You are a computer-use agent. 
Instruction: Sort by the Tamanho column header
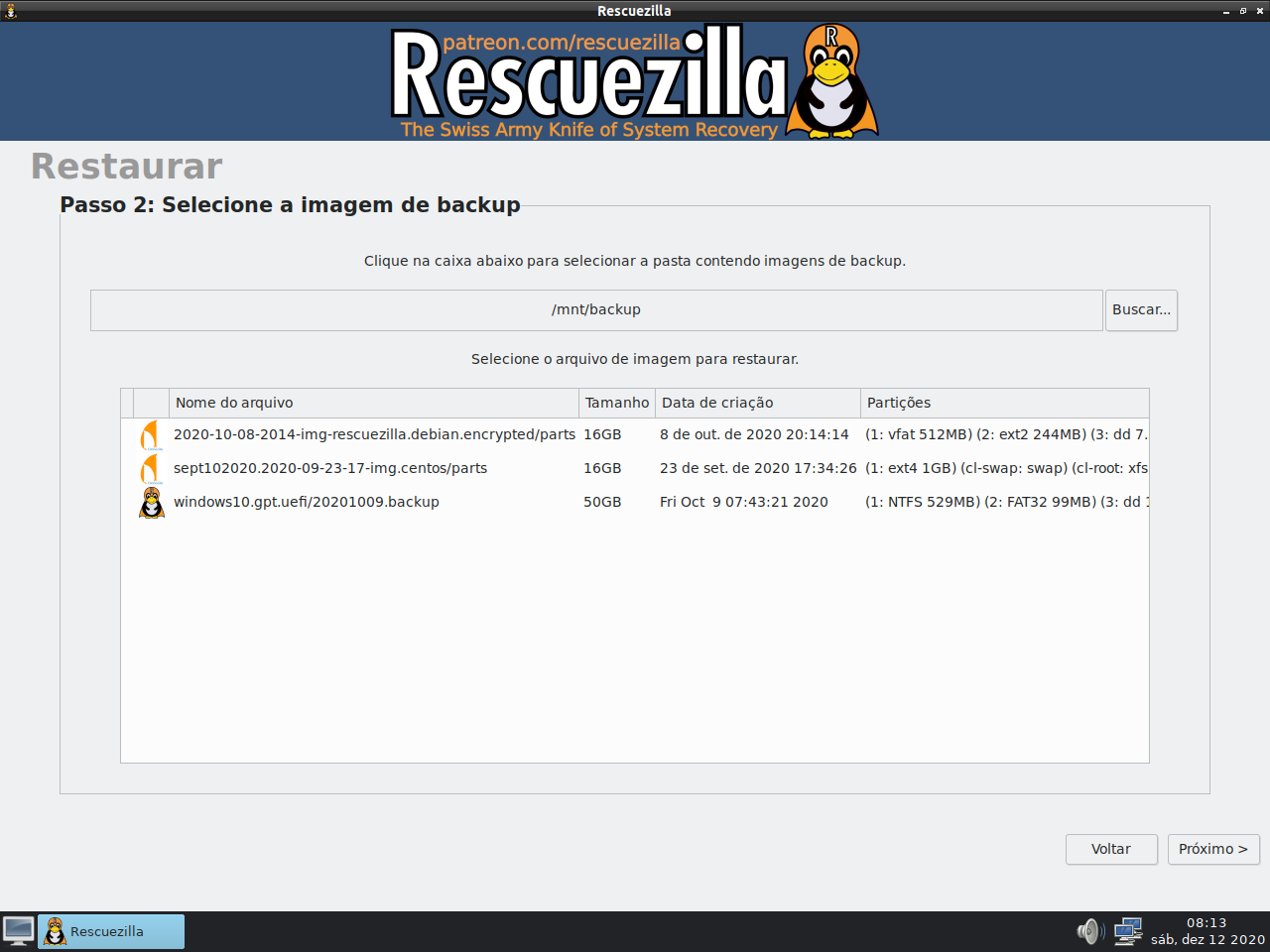pyautogui.click(x=617, y=403)
